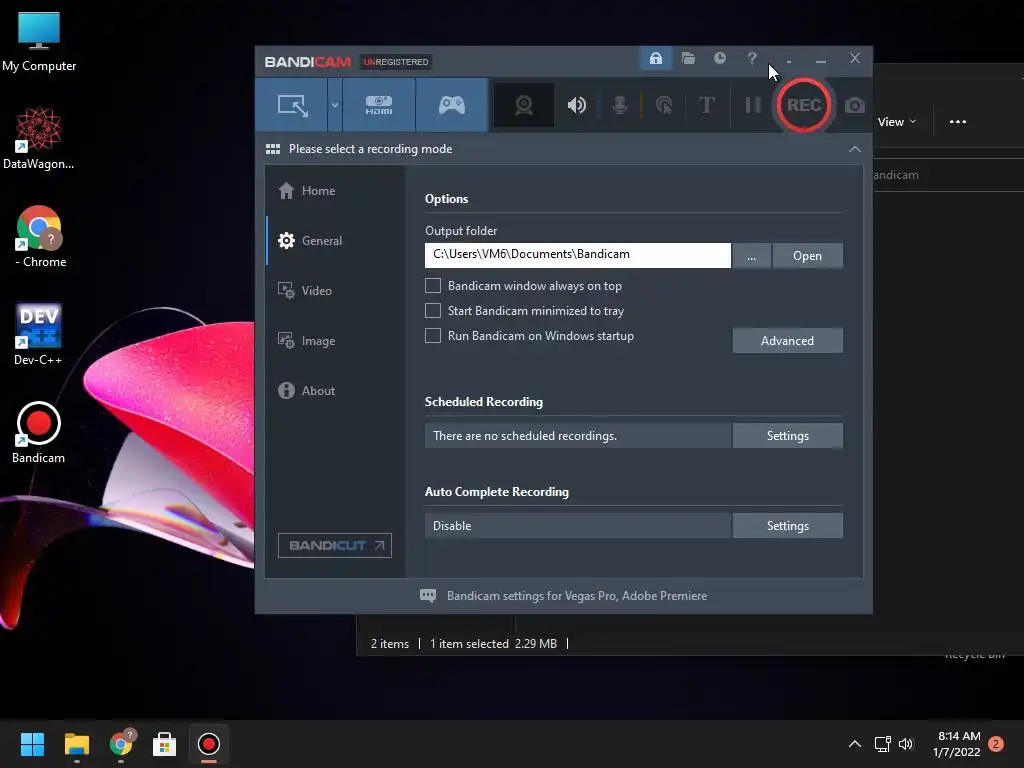Open the Windows Start menu
This screenshot has height=768, width=1024.
32,744
